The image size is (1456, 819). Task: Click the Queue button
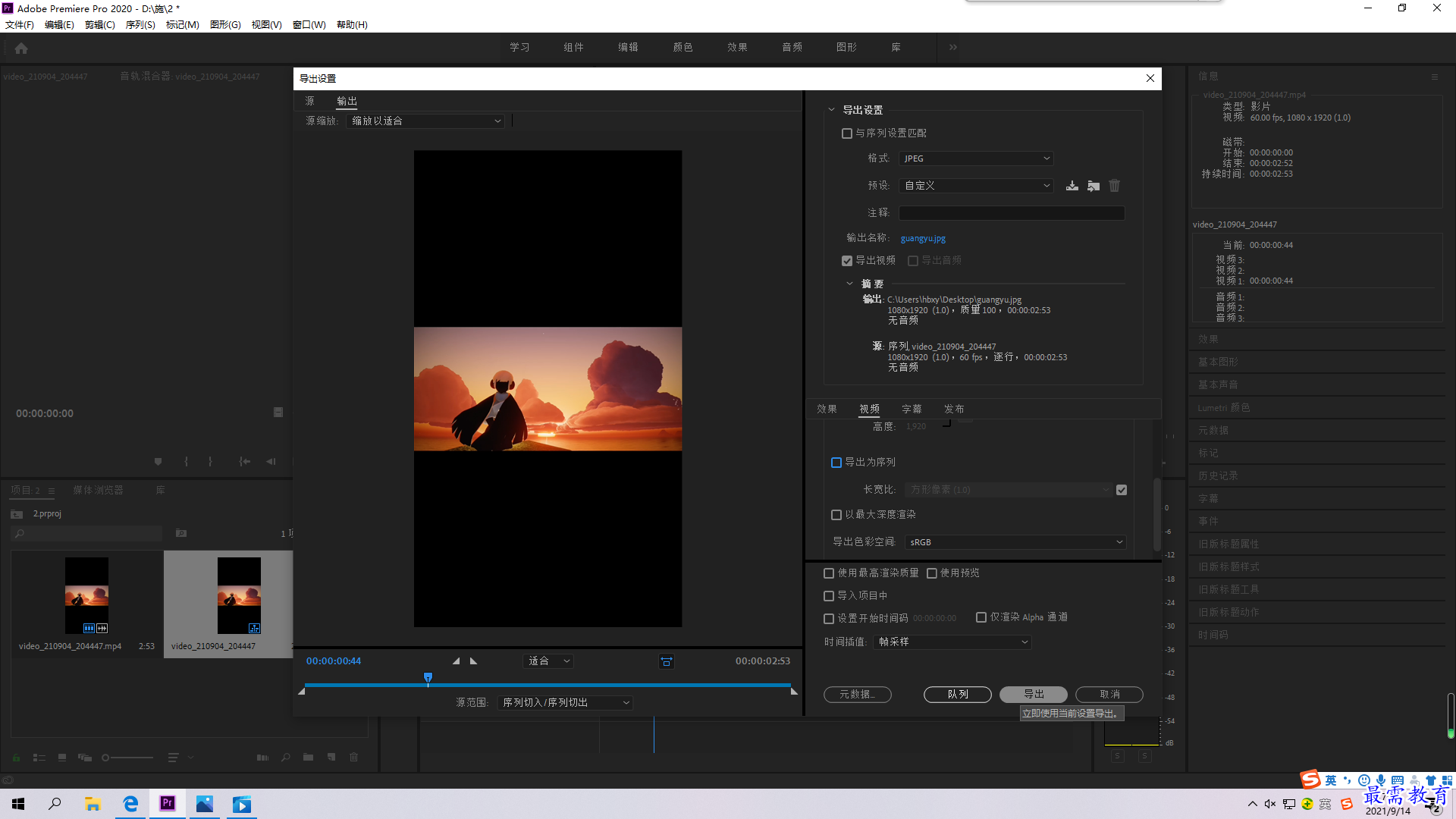(x=957, y=695)
